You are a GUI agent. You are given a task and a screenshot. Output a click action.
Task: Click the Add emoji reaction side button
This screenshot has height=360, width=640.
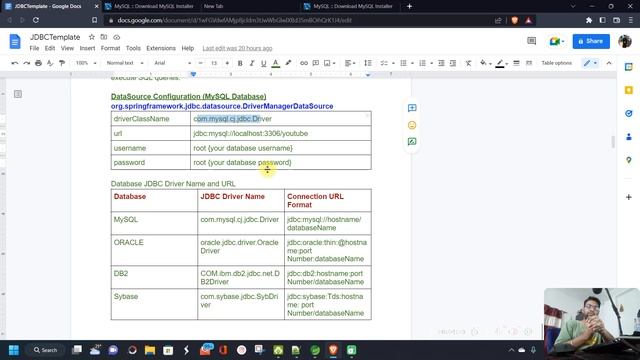click(412, 125)
